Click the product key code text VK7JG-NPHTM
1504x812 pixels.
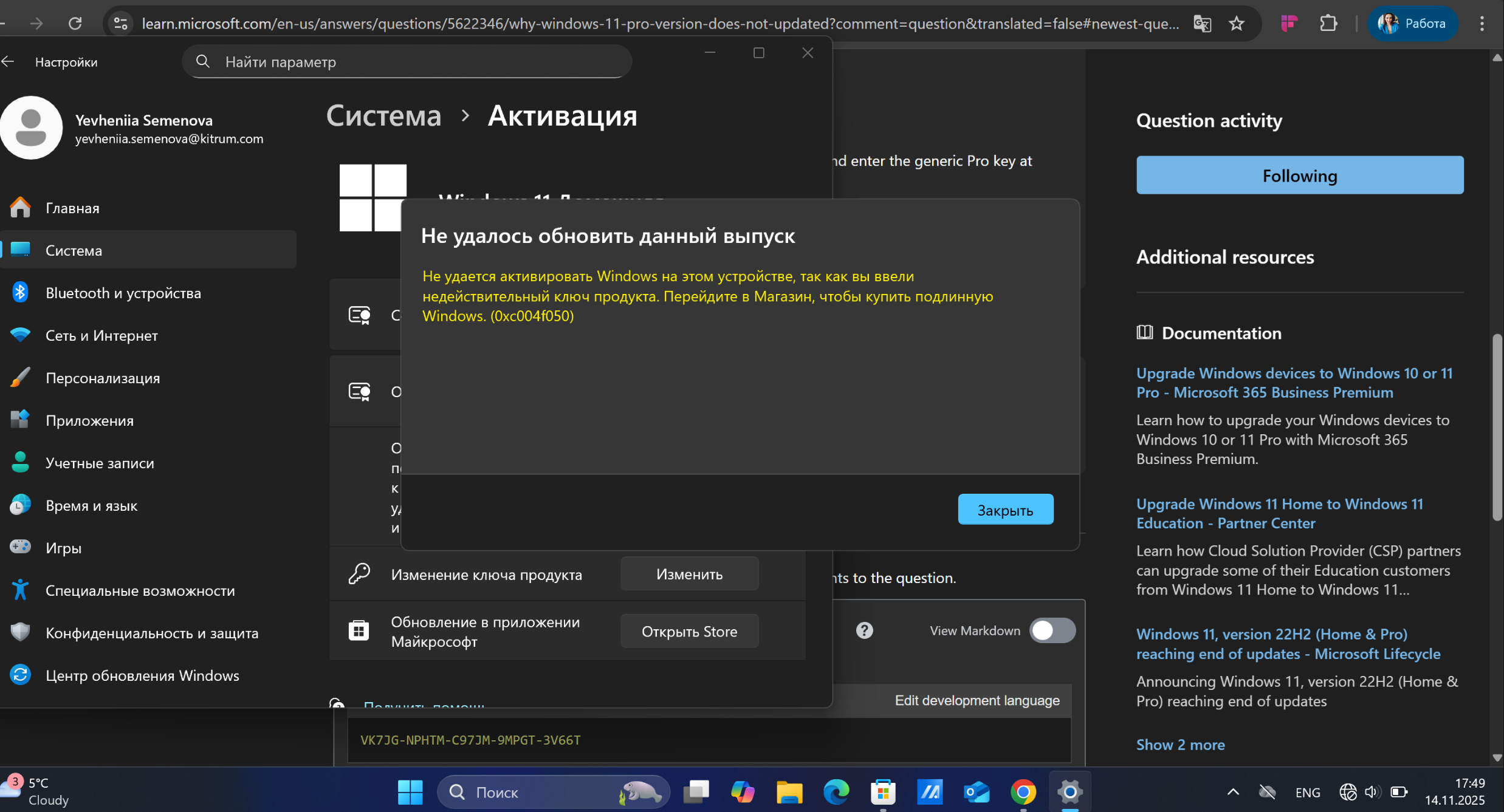[470, 740]
